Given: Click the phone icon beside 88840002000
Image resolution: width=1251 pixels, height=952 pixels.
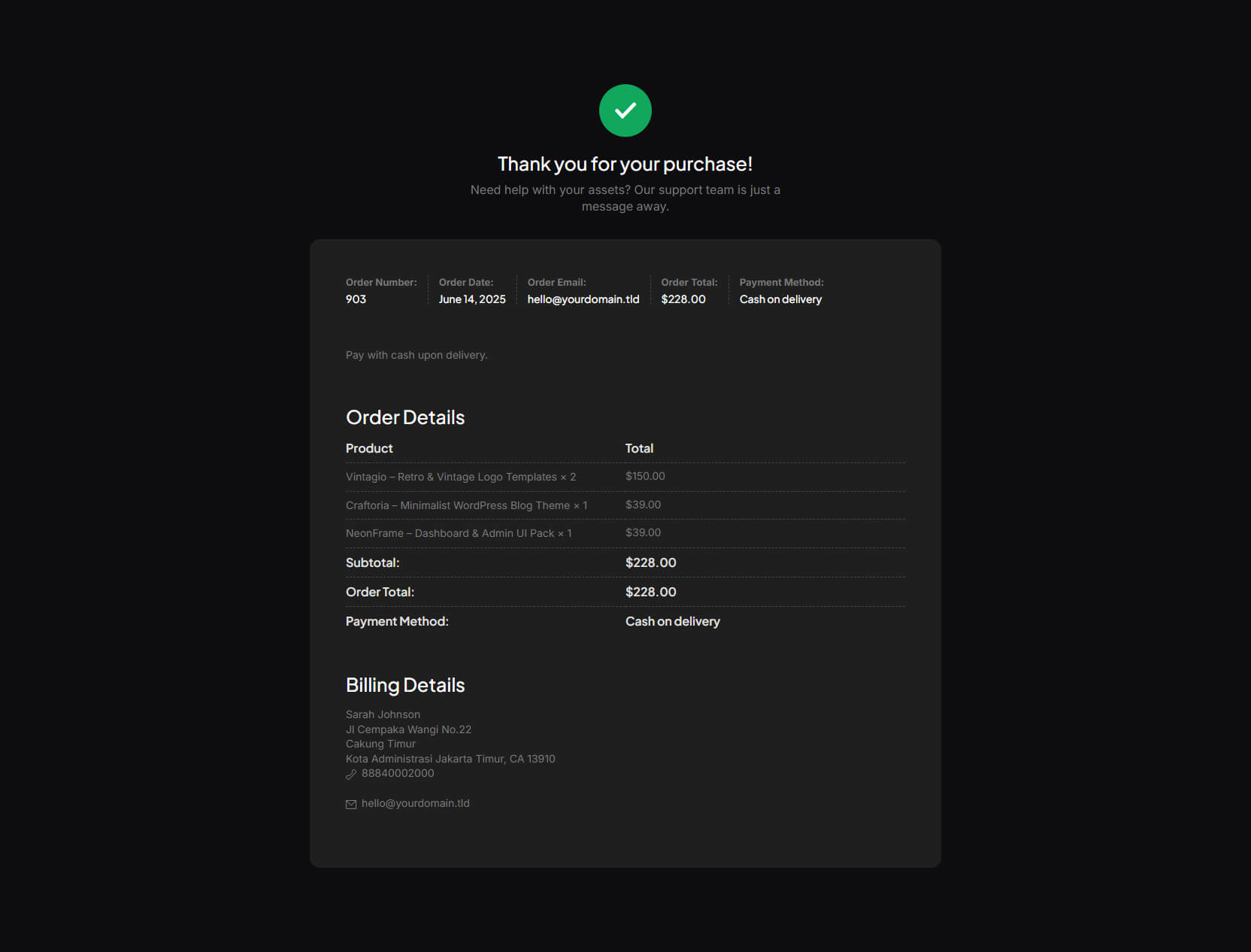Looking at the screenshot, I should tap(351, 774).
